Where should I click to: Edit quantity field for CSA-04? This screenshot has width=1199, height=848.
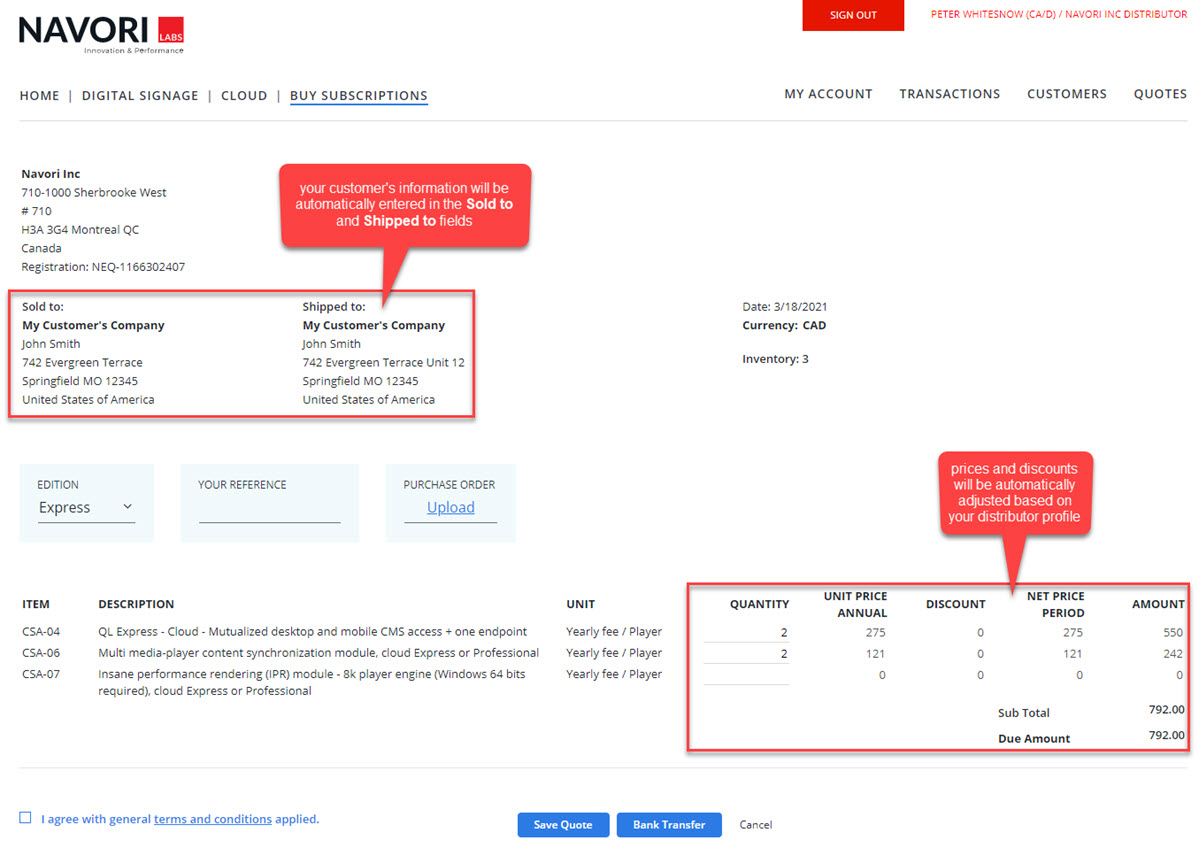point(746,632)
